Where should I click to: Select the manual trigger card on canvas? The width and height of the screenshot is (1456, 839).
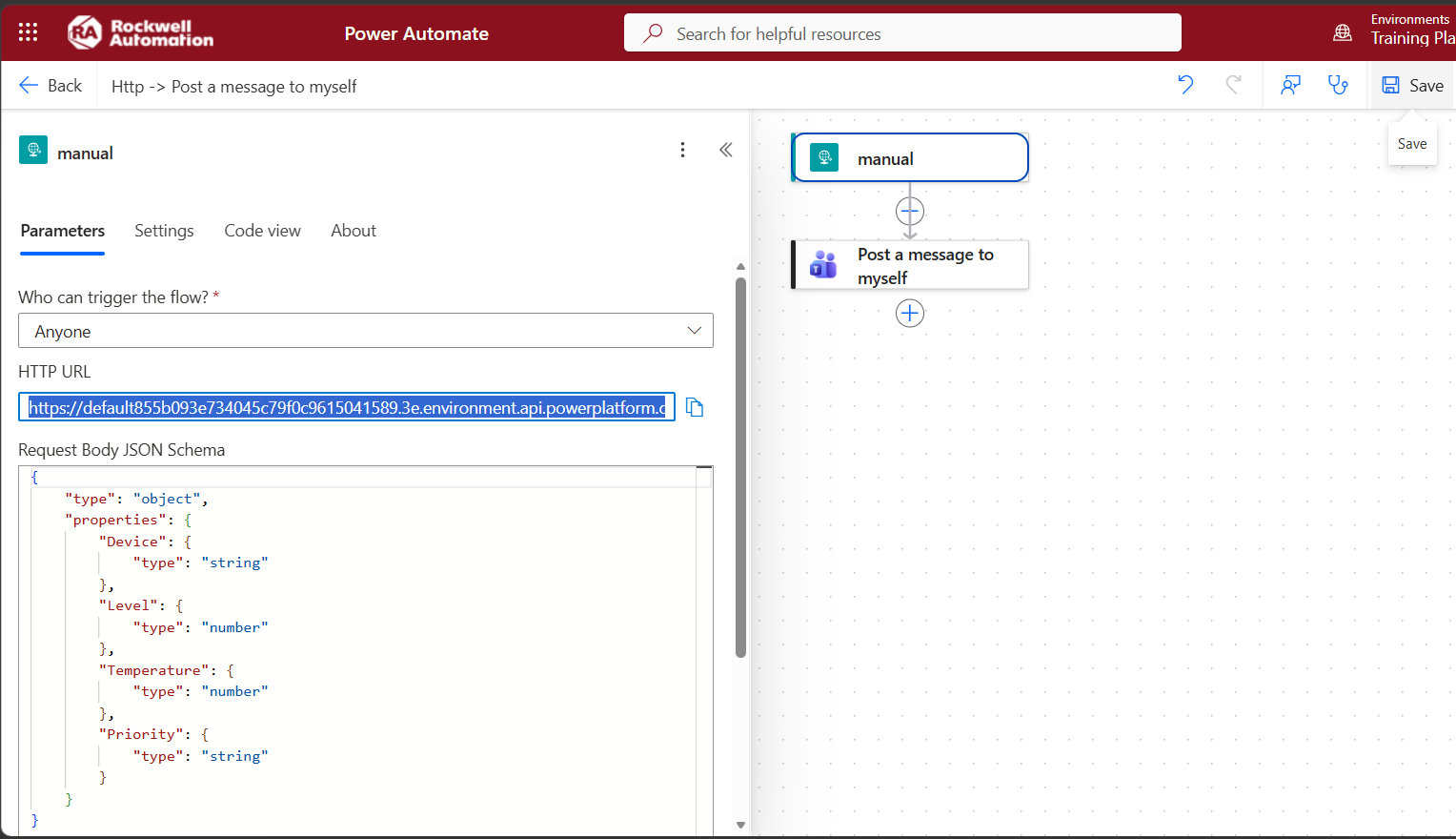click(910, 157)
